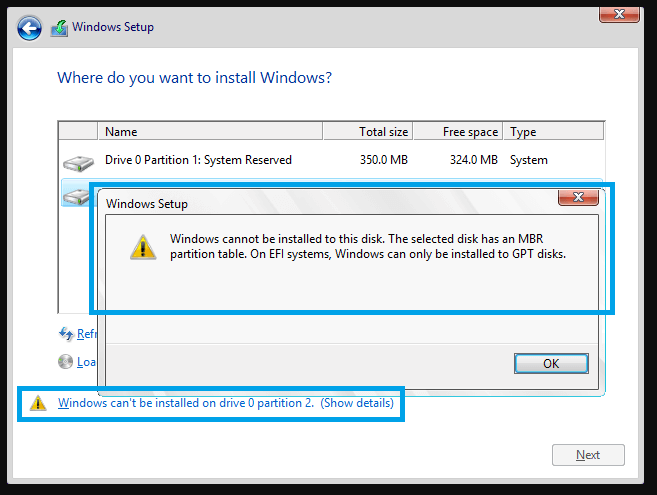Image resolution: width=657 pixels, height=495 pixels.
Task: Click the 350.0 MB total size value
Action: pos(384,160)
